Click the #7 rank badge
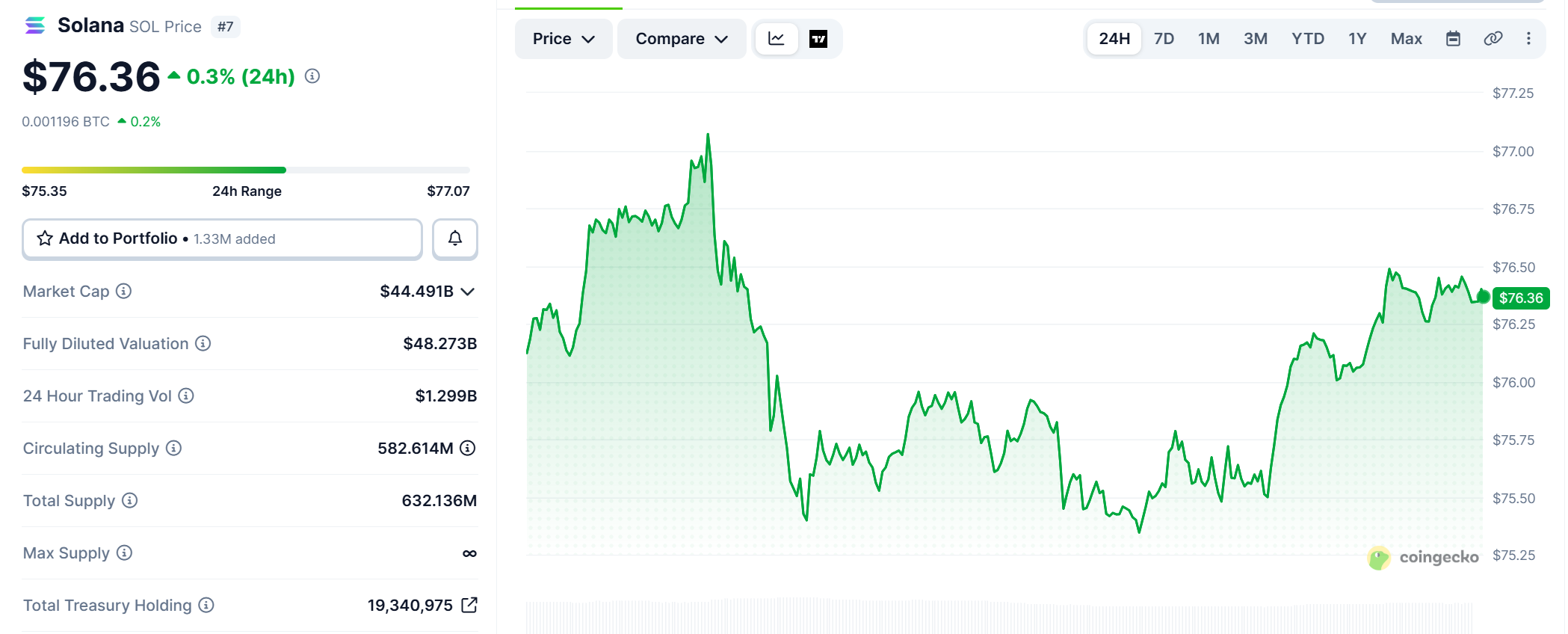The width and height of the screenshot is (1568, 634). (225, 27)
